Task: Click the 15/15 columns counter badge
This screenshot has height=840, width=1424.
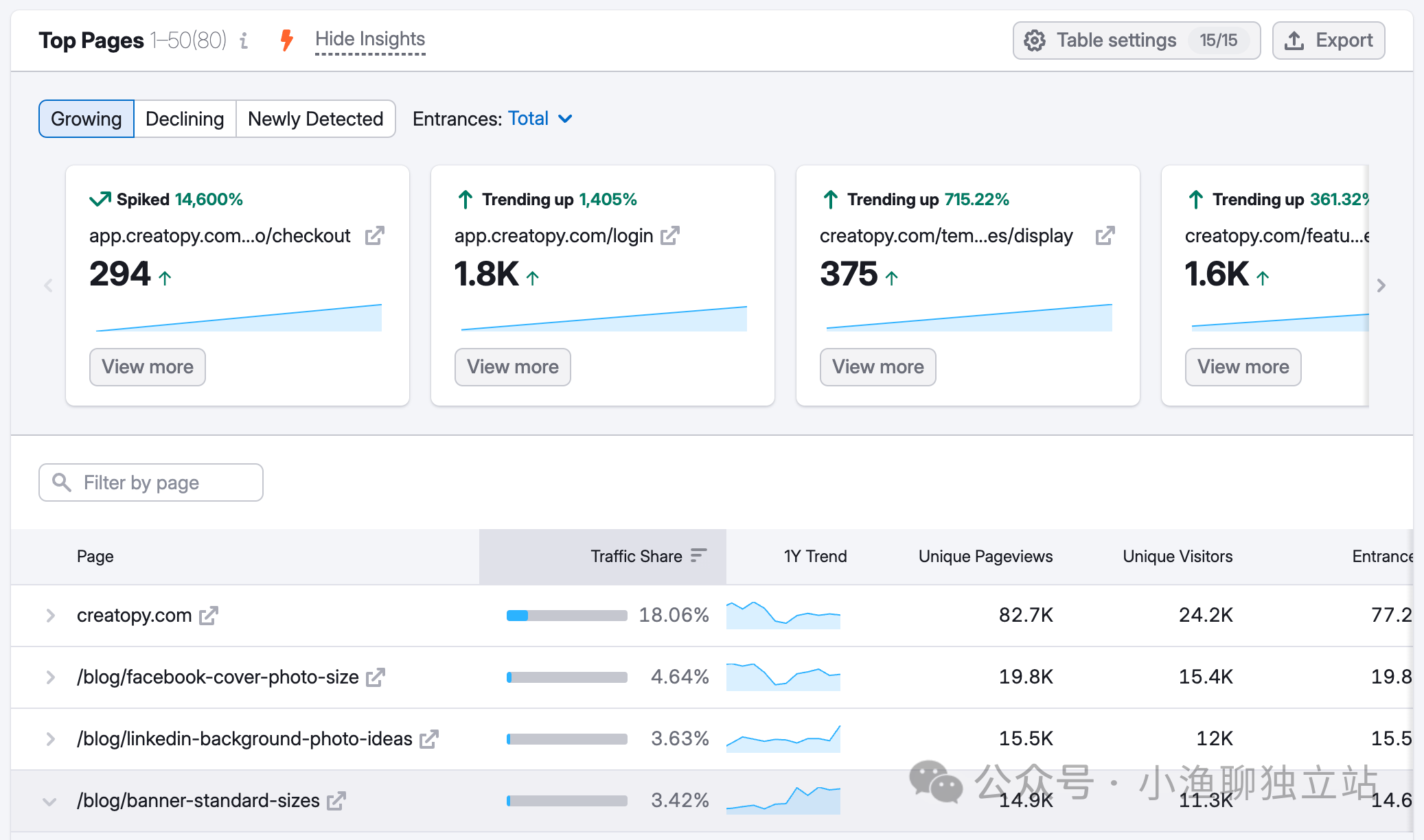Action: [x=1219, y=40]
